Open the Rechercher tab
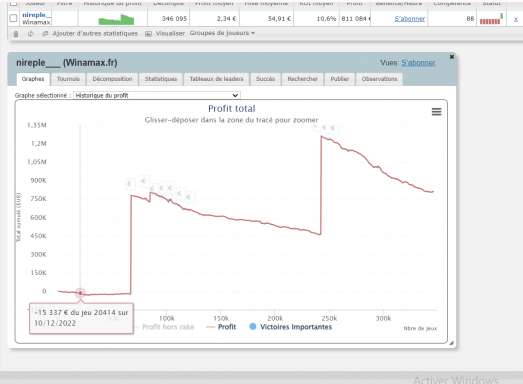The image size is (523, 384). (303, 79)
